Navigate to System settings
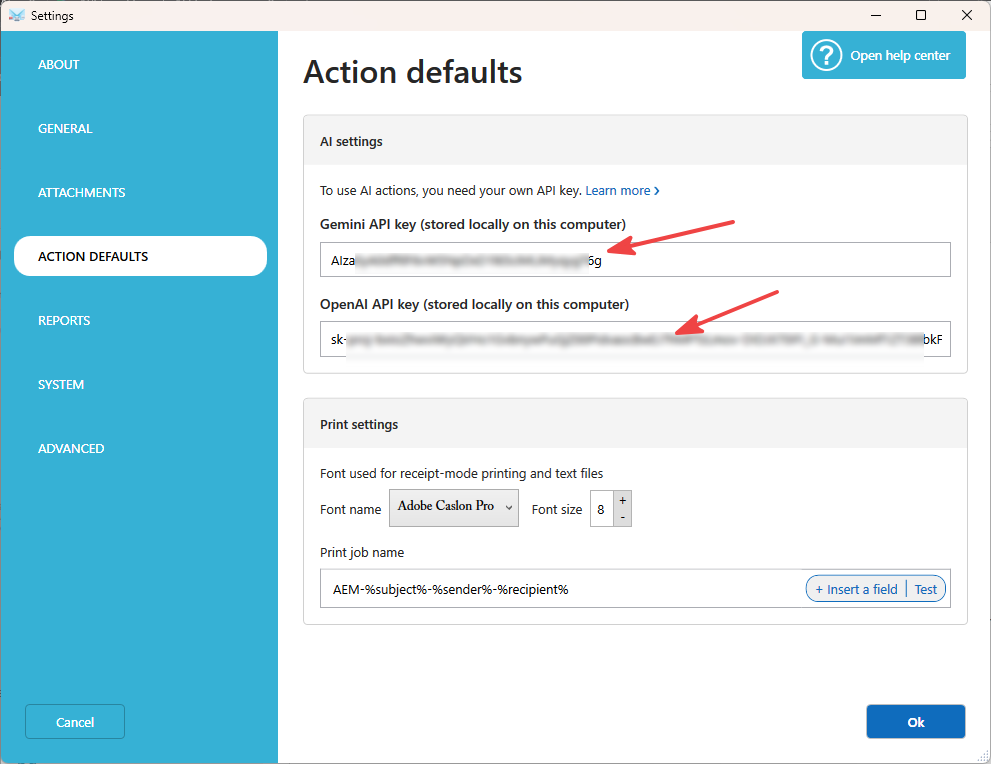 (61, 384)
